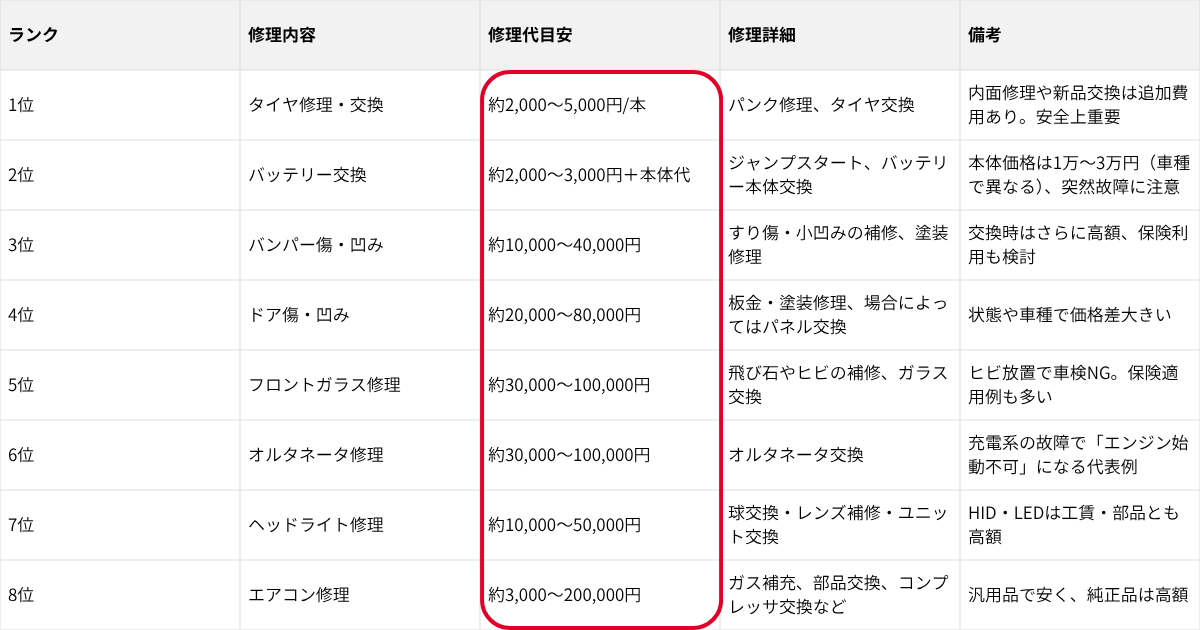This screenshot has height=630, width=1200.
Task: Select the 備考 column header
Action: [x=985, y=35]
